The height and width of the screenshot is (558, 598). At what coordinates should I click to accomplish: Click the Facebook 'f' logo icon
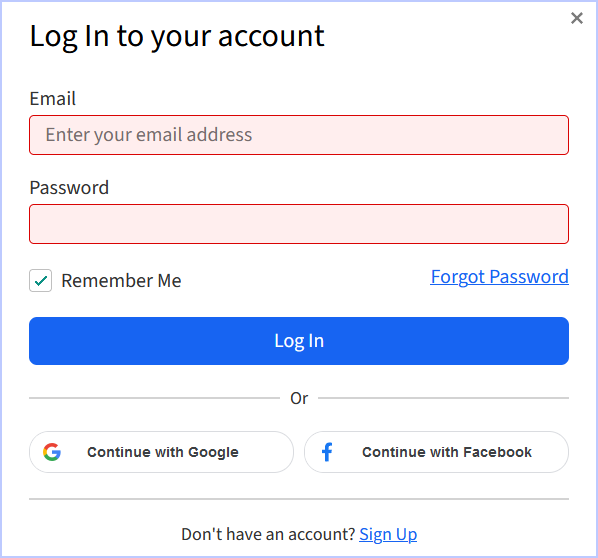(327, 452)
